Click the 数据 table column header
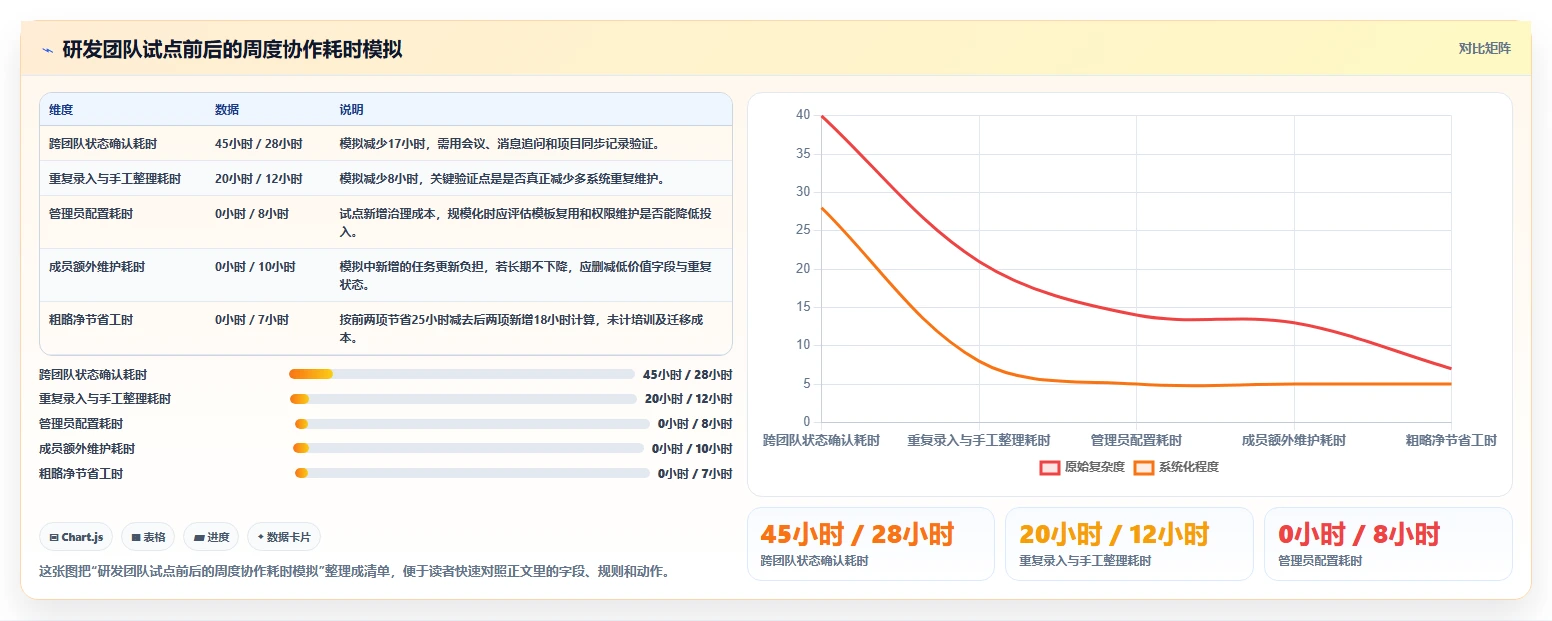The width and height of the screenshot is (1552, 621). (x=227, y=110)
